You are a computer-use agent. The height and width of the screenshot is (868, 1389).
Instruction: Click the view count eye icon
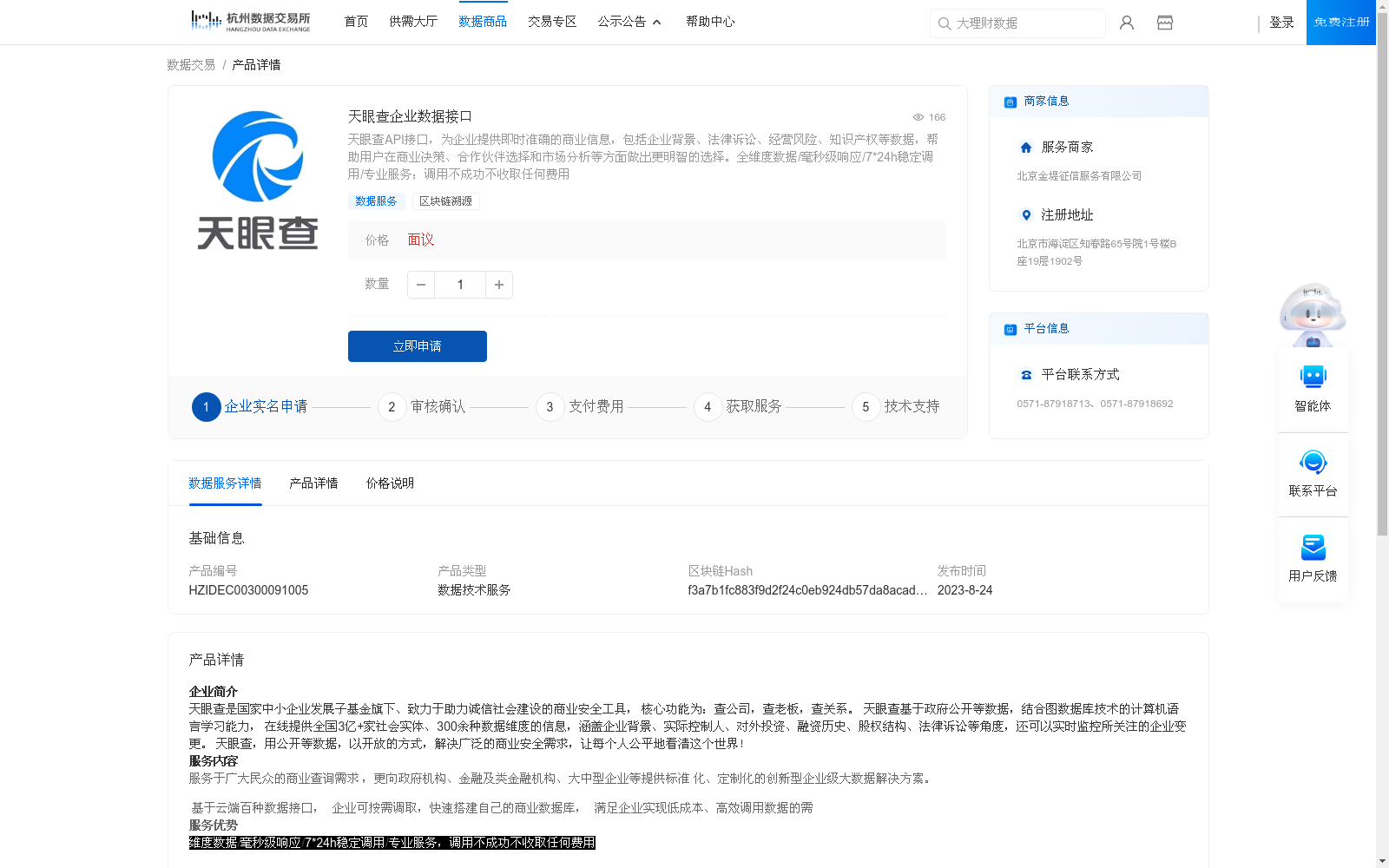click(918, 117)
